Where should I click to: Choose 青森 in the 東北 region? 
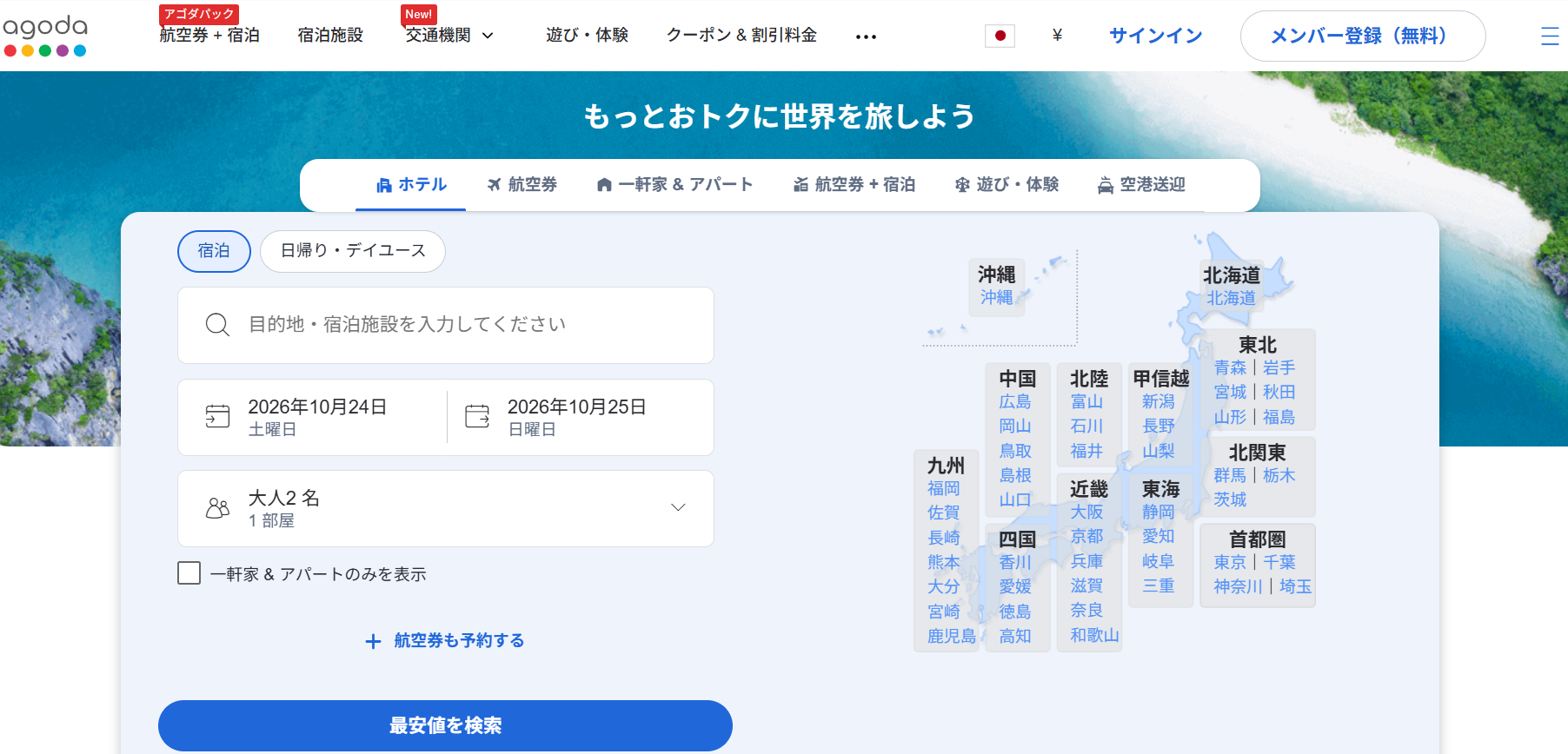pos(1230,368)
